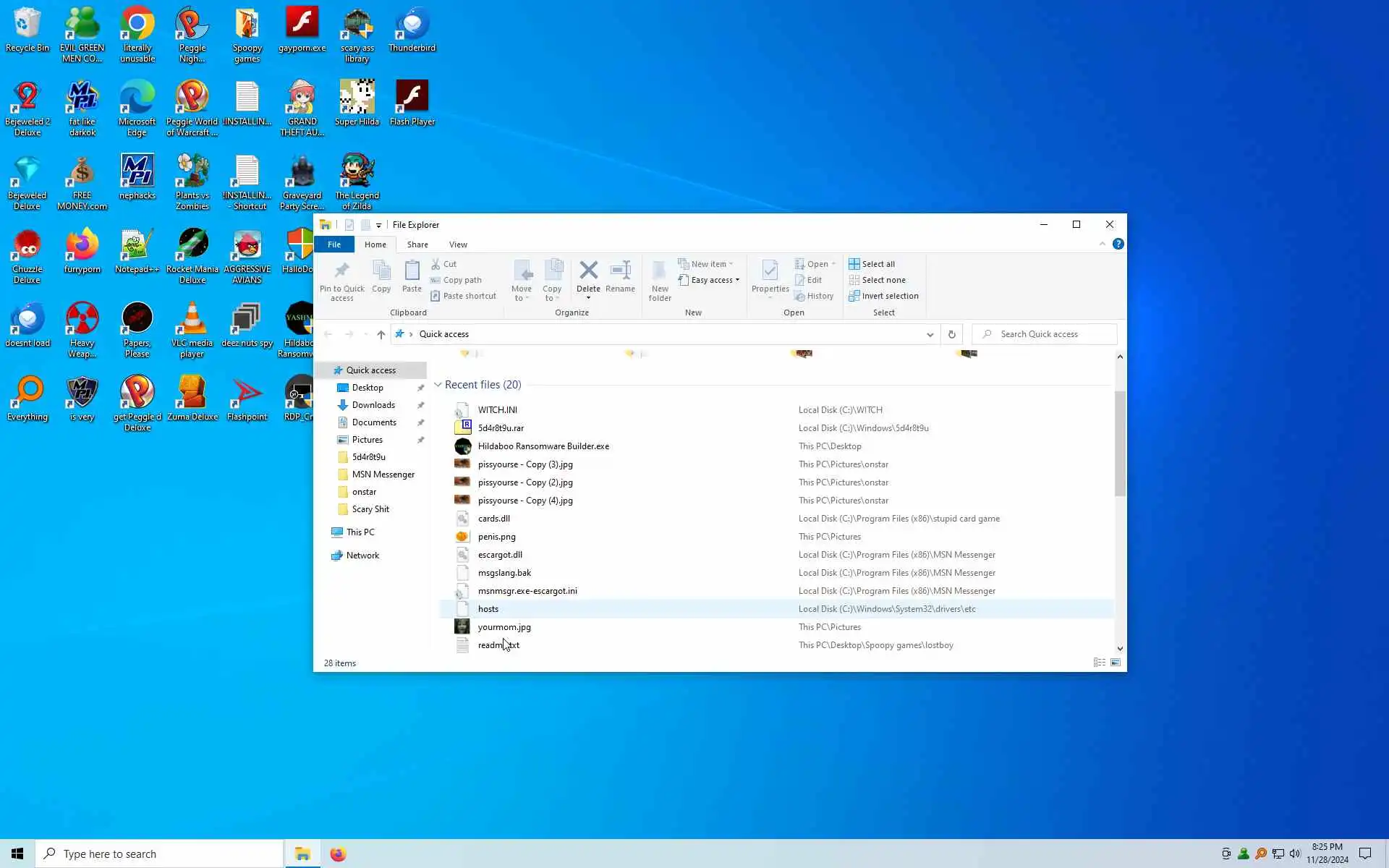The height and width of the screenshot is (868, 1389).
Task: Open Firefox from the taskbar
Action: pos(338,854)
